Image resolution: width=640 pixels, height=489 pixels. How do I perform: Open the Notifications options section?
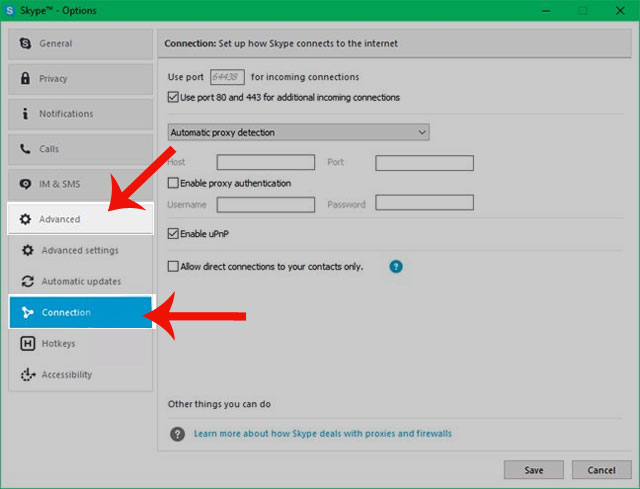coord(80,114)
